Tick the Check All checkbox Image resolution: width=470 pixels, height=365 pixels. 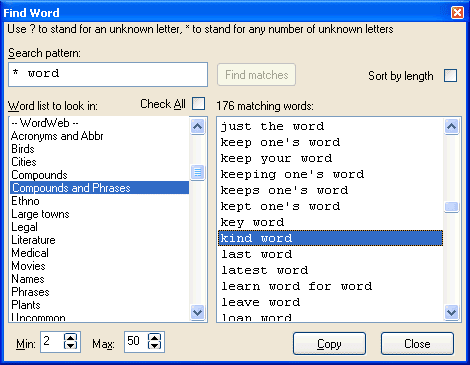pyautogui.click(x=199, y=103)
